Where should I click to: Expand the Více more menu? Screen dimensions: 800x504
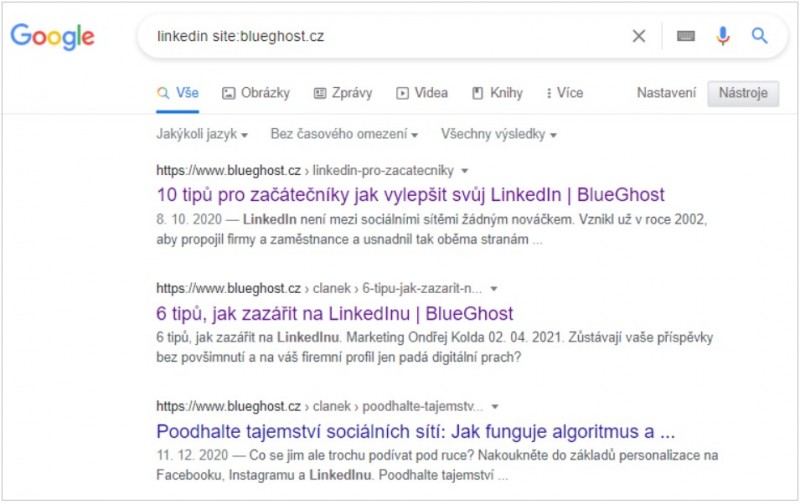tap(565, 93)
